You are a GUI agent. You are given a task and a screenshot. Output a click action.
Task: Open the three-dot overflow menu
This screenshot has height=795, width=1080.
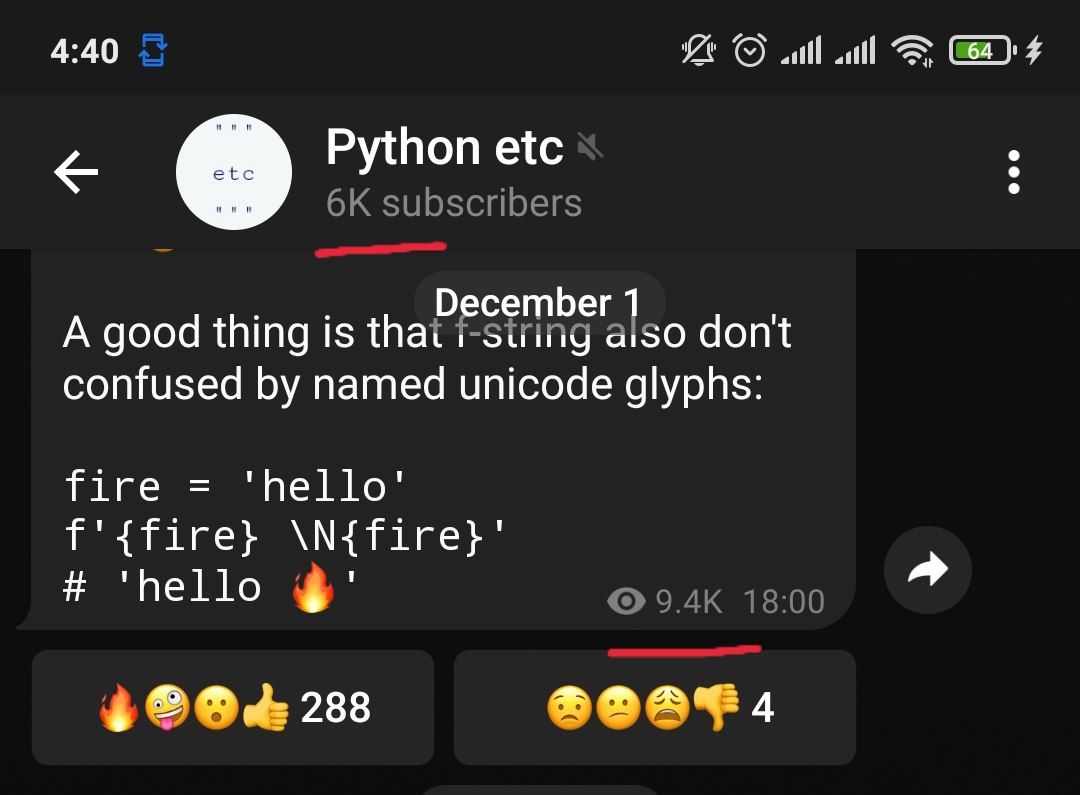click(1013, 172)
